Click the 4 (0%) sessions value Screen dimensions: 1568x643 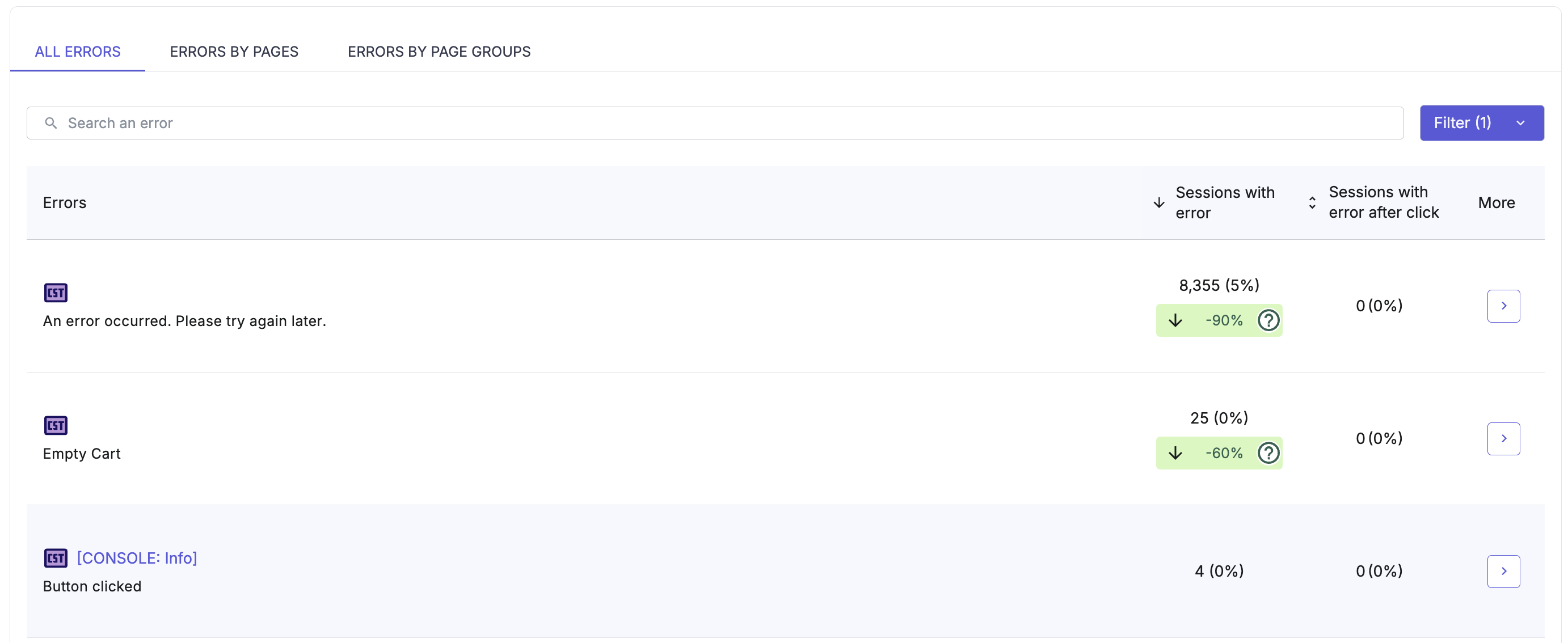tap(1219, 571)
